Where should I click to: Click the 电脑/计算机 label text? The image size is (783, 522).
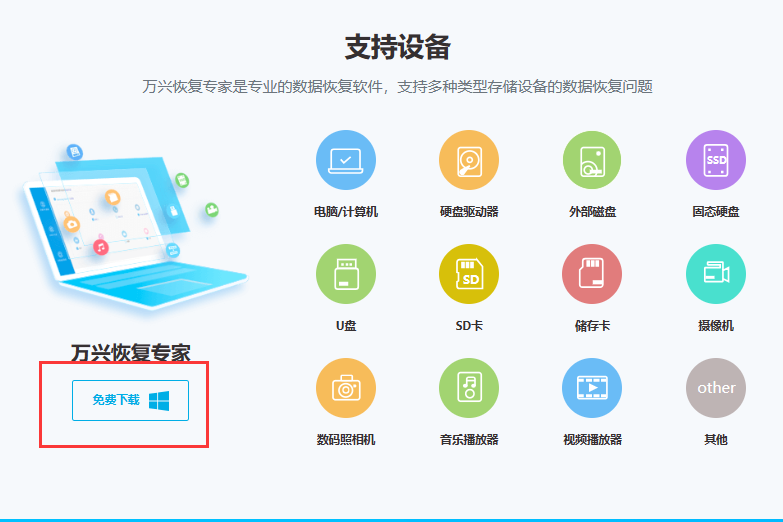[x=346, y=212]
